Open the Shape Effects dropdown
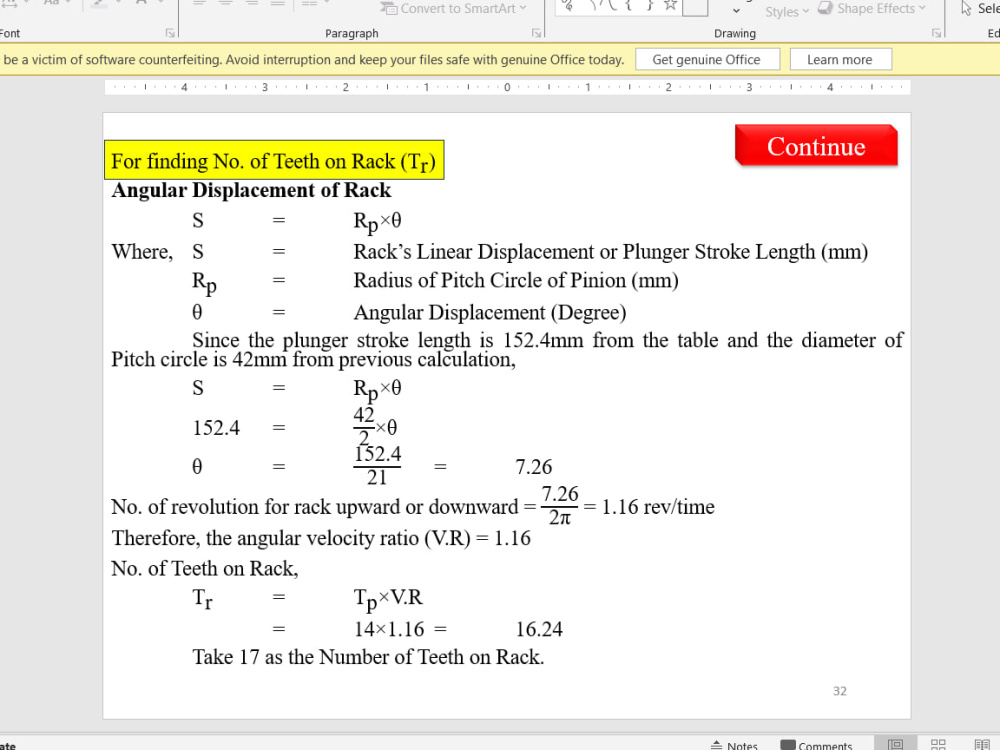 tap(871, 8)
